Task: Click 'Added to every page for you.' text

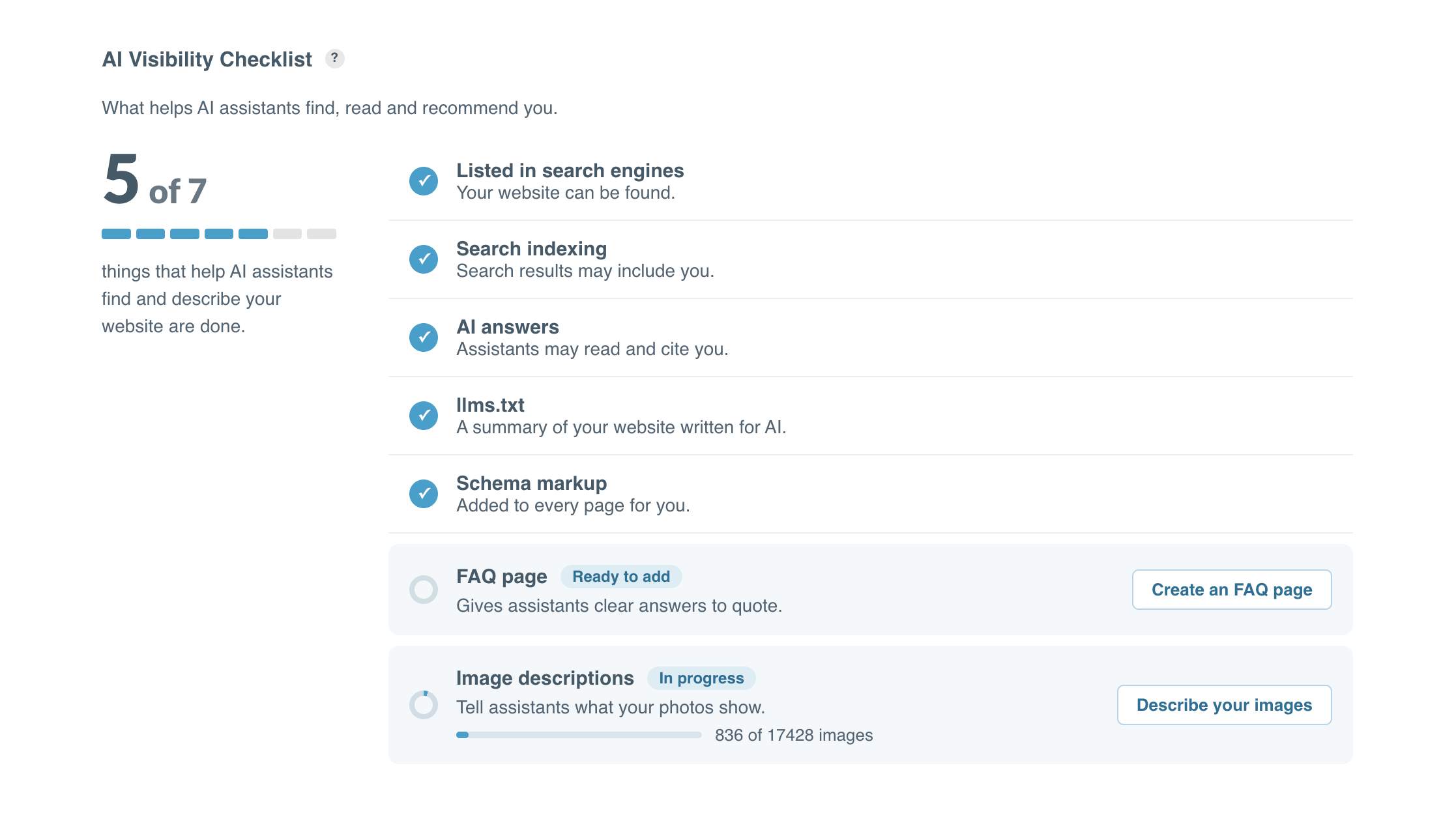Action: (573, 506)
